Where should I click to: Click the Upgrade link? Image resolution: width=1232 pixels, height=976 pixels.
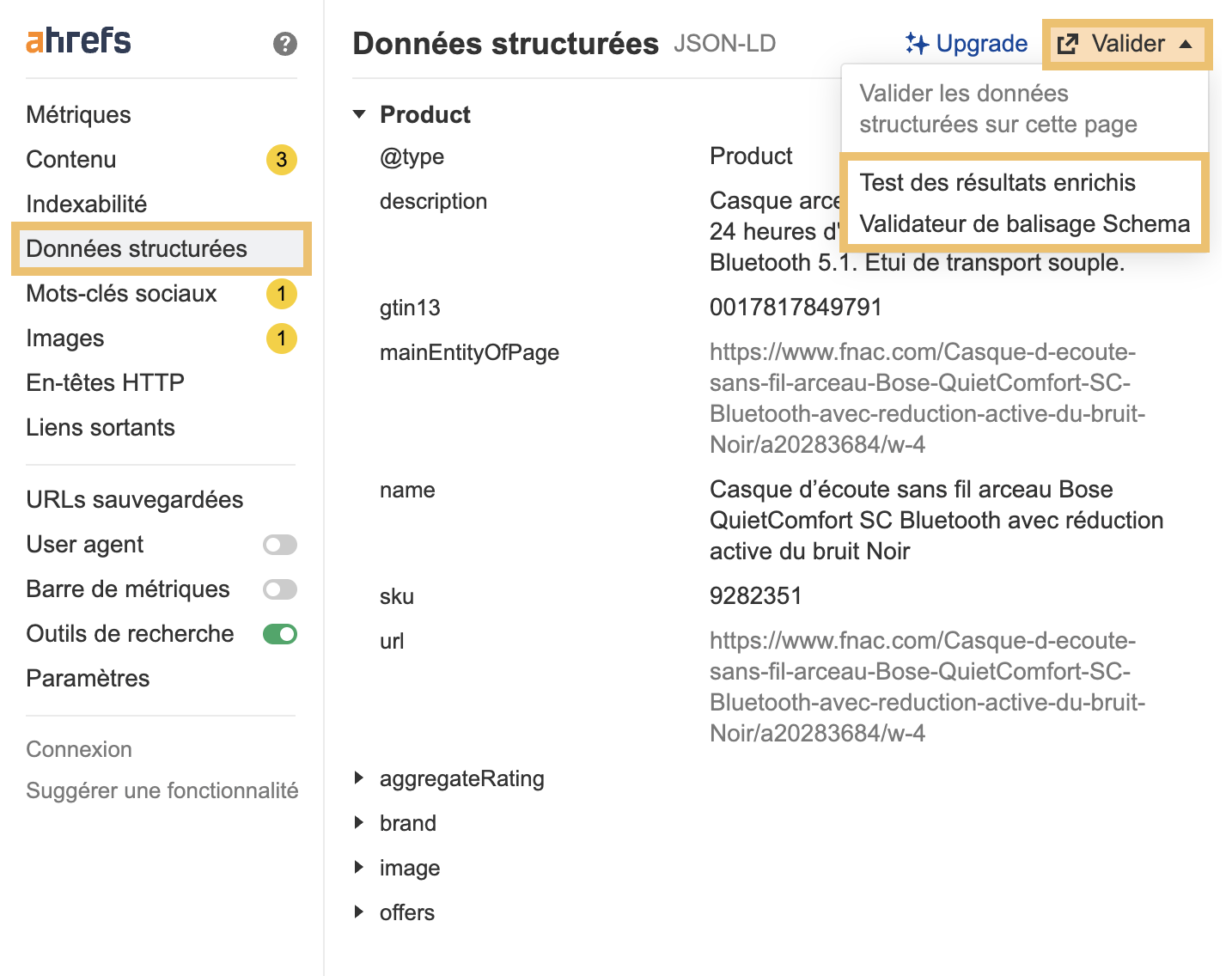pos(980,43)
